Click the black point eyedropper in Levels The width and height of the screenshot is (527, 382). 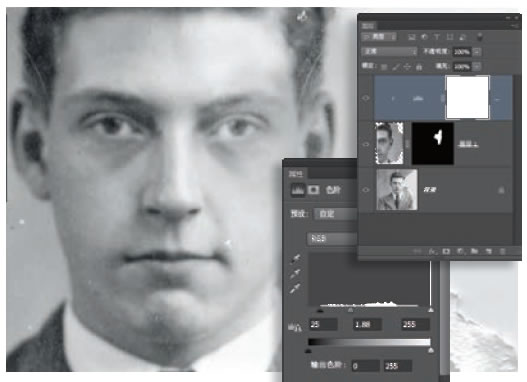[296, 259]
